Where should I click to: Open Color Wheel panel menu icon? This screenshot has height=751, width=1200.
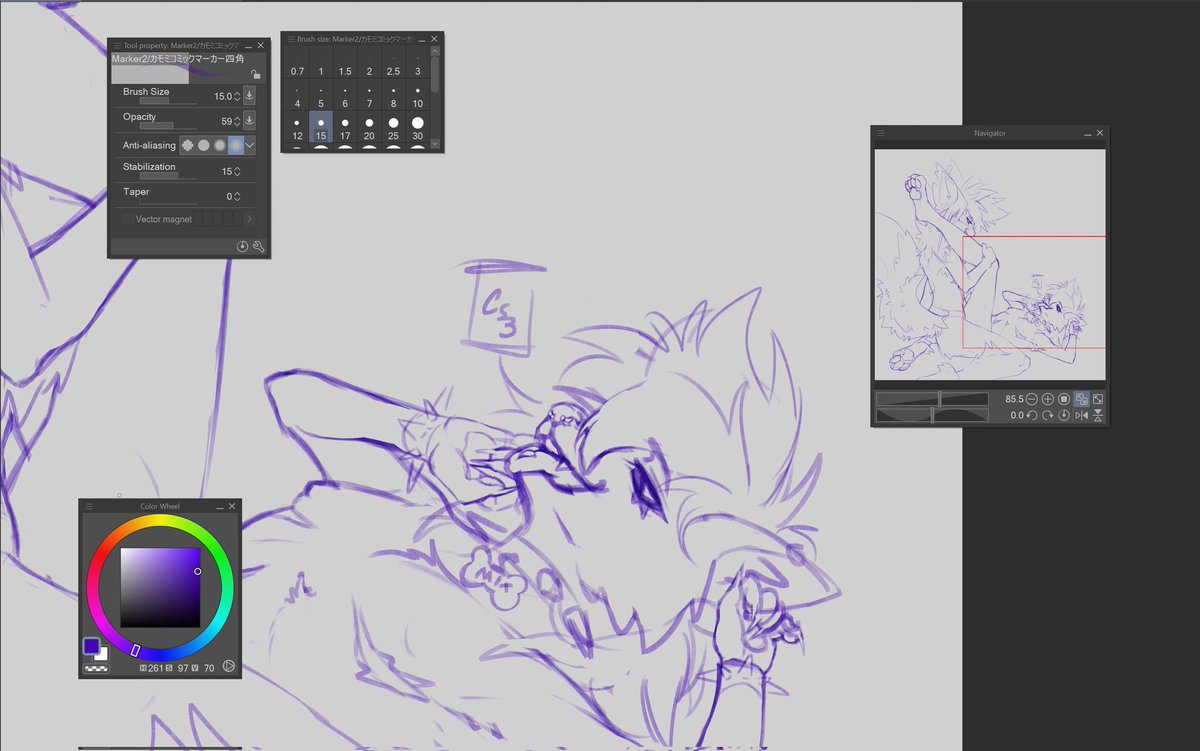pos(88,506)
